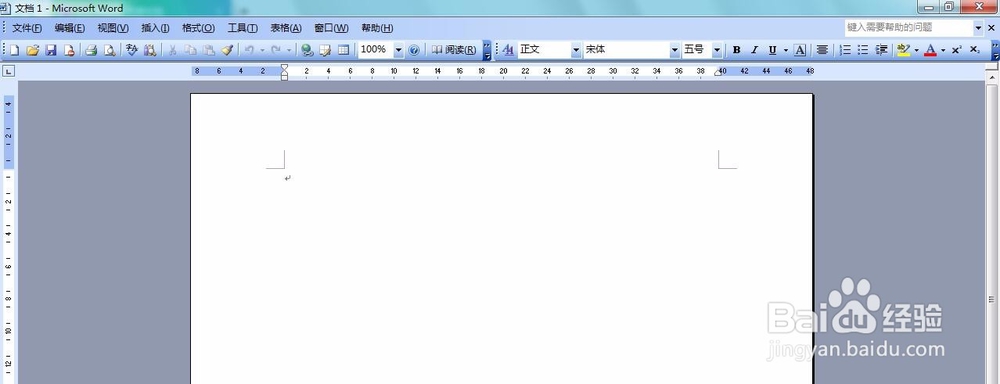The image size is (1000, 384).
Task: Open highlight color dropdown arrow
Action: coord(916,50)
